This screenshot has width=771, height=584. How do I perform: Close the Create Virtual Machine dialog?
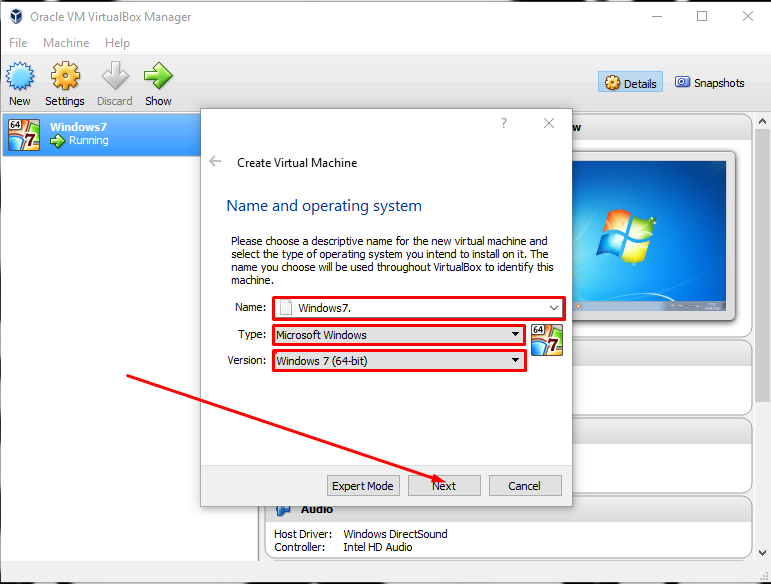[549, 123]
